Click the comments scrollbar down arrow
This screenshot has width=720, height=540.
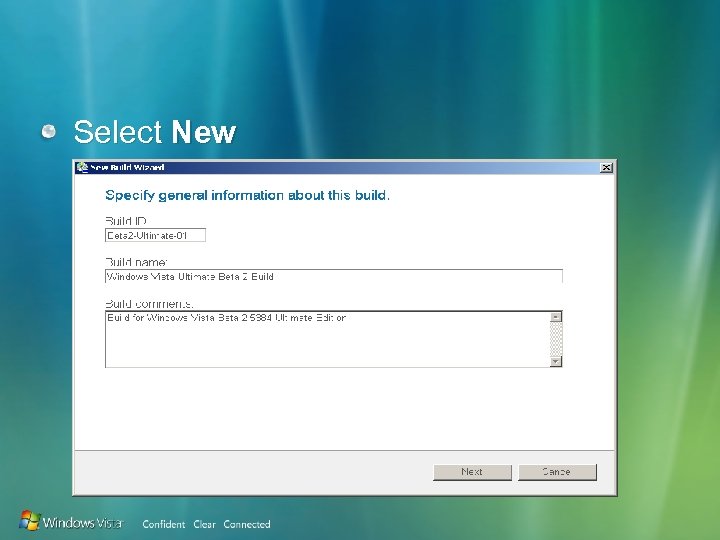(x=556, y=361)
